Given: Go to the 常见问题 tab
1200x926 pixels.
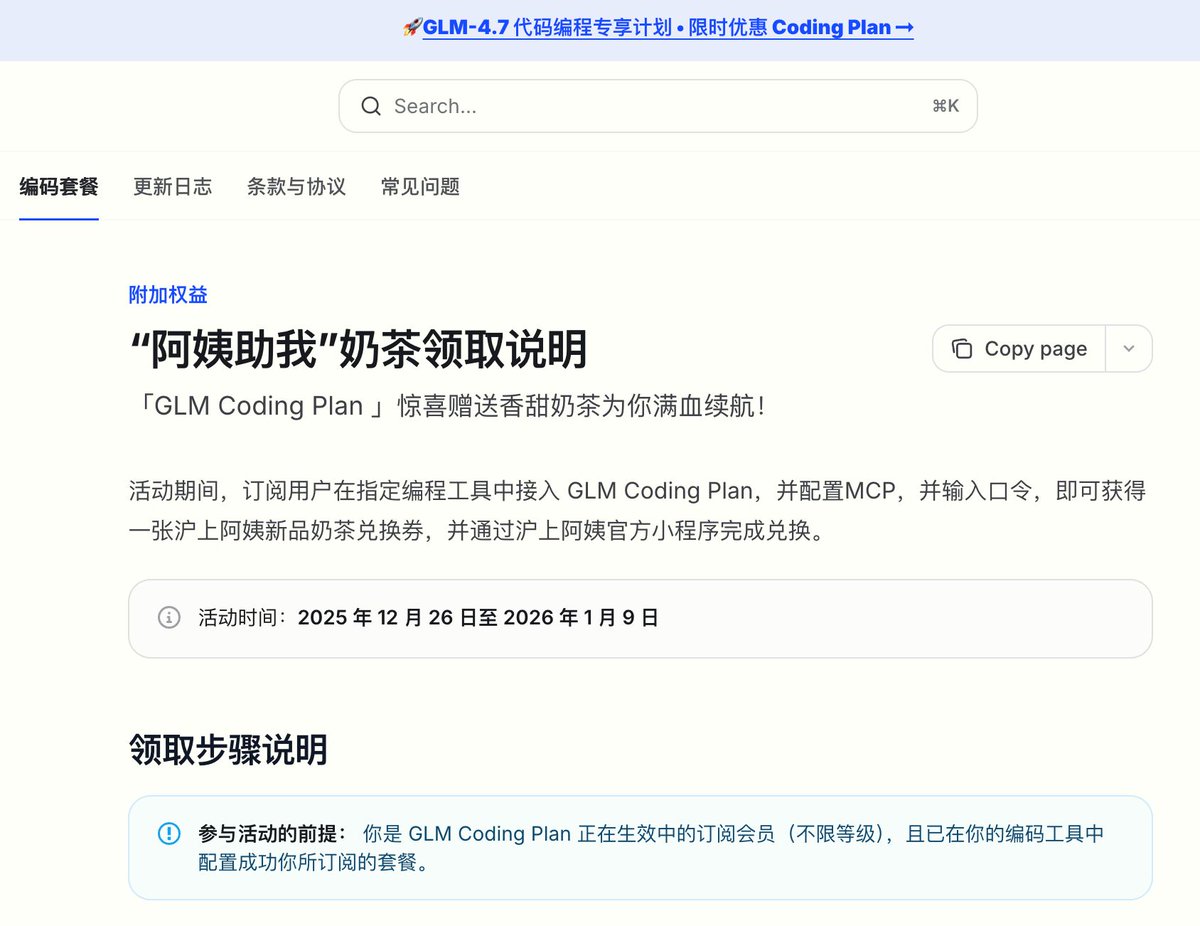Looking at the screenshot, I should [421, 187].
